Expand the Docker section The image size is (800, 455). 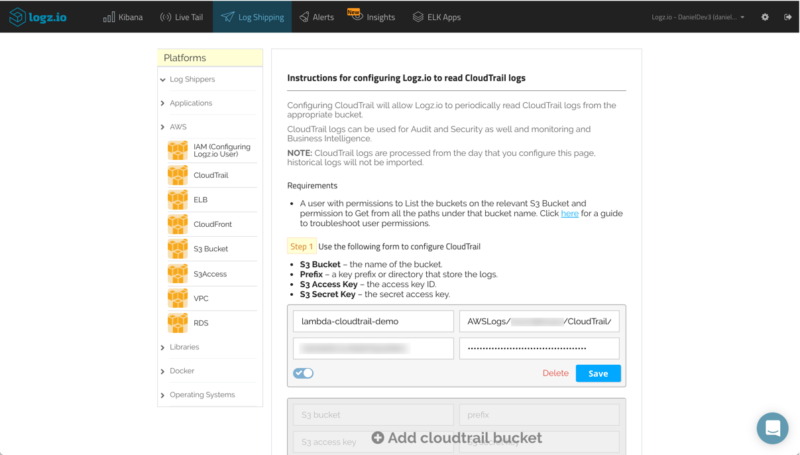[181, 371]
